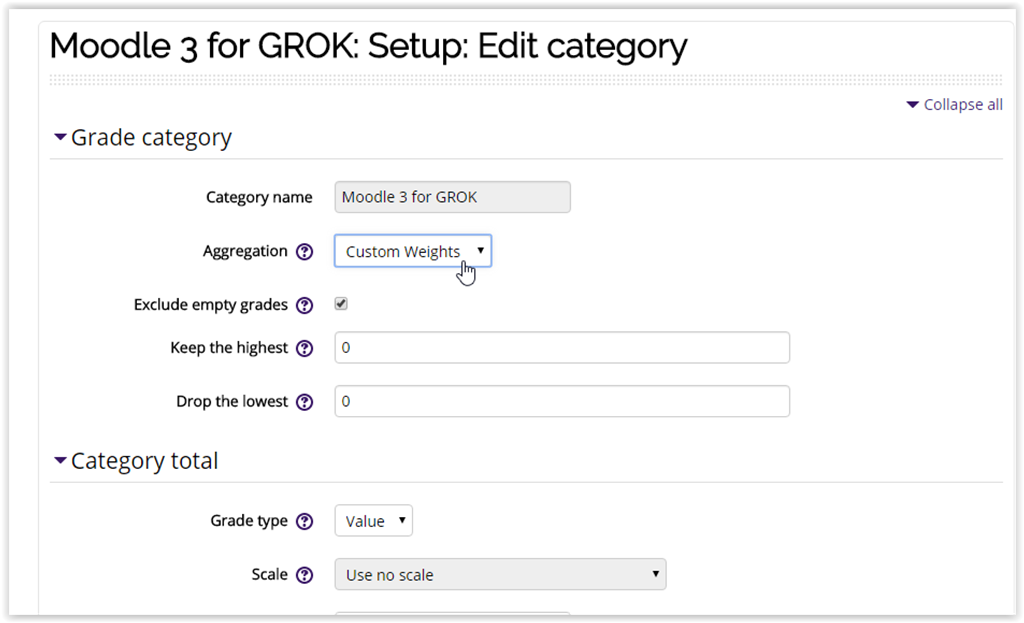Click the Category name field

tap(453, 197)
